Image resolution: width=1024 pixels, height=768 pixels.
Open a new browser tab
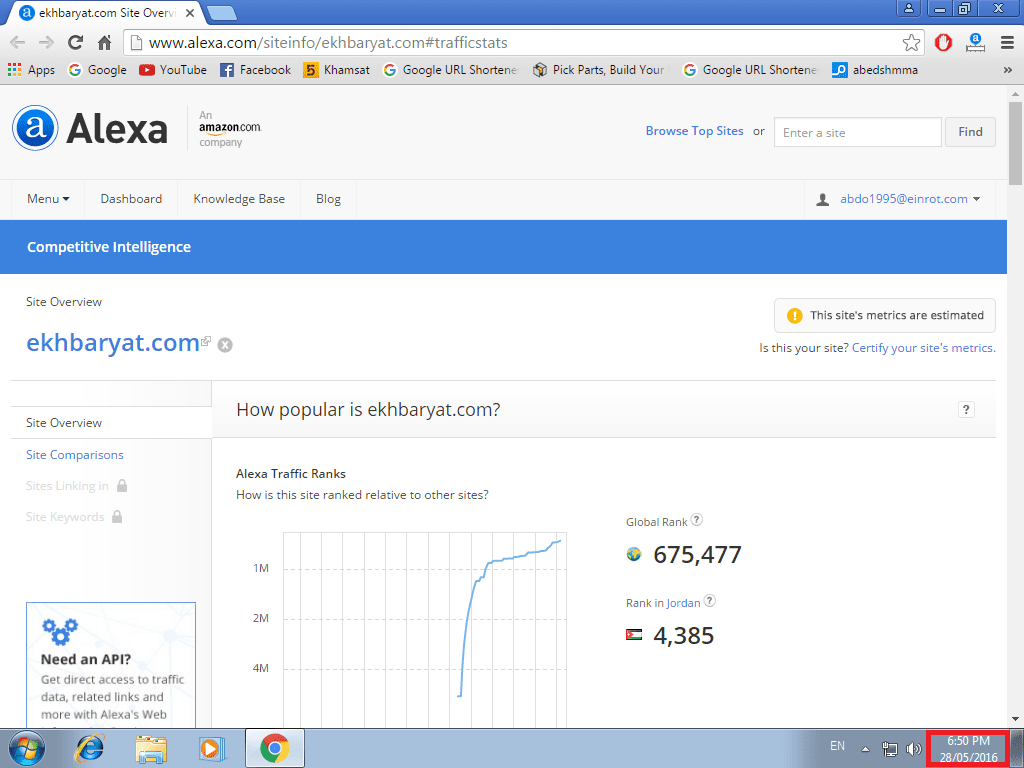222,12
